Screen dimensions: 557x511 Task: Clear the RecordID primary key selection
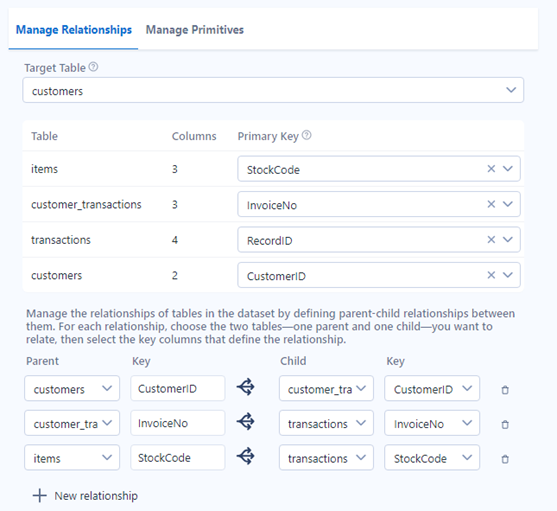coord(491,240)
